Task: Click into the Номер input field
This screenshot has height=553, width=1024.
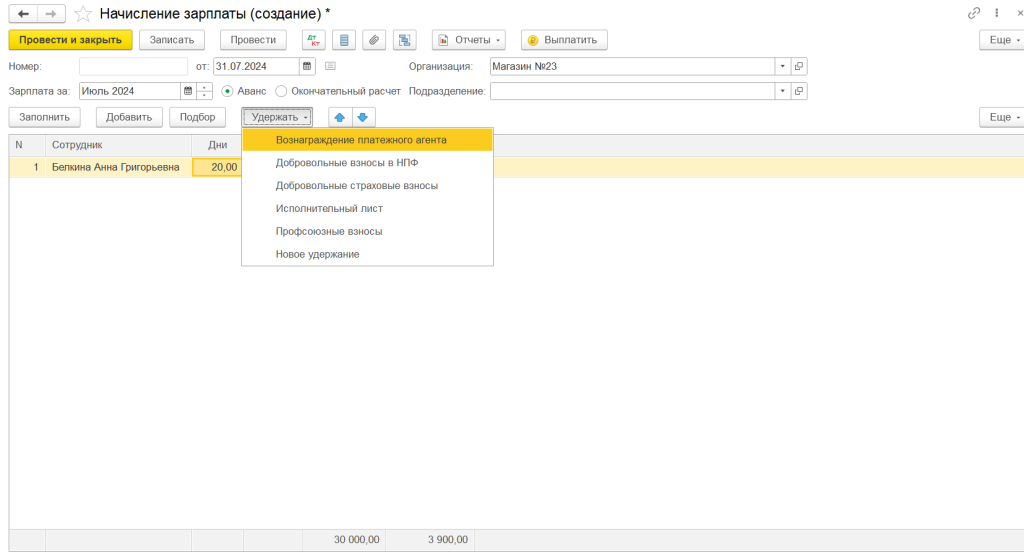Action: 133,67
